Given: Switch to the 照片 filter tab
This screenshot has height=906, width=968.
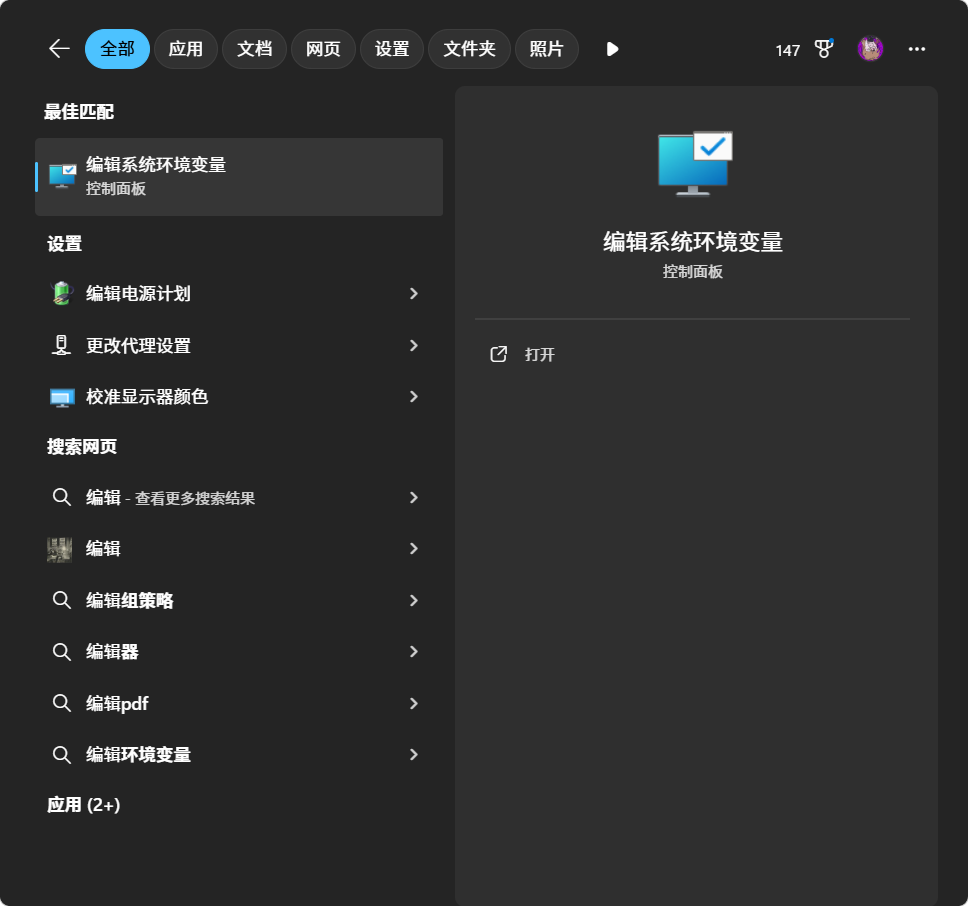Looking at the screenshot, I should coord(546,49).
